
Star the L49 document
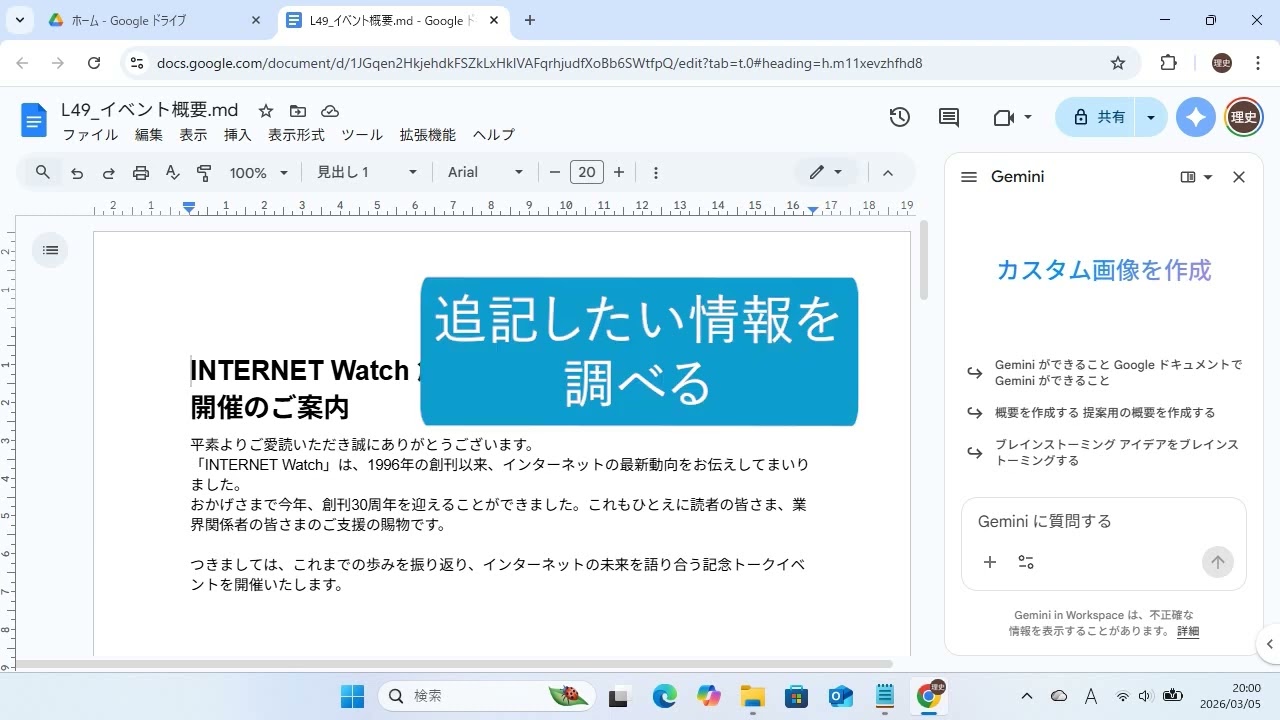266,111
